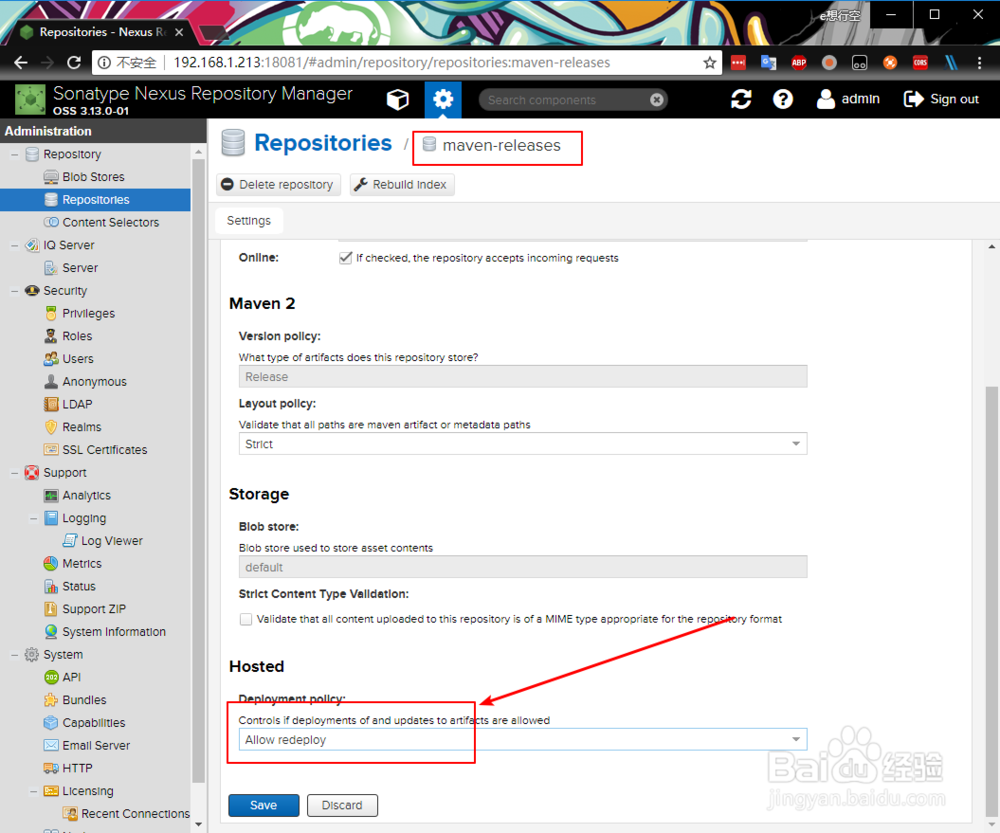Collapse the System tree node
1000x833 pixels.
tap(15, 654)
